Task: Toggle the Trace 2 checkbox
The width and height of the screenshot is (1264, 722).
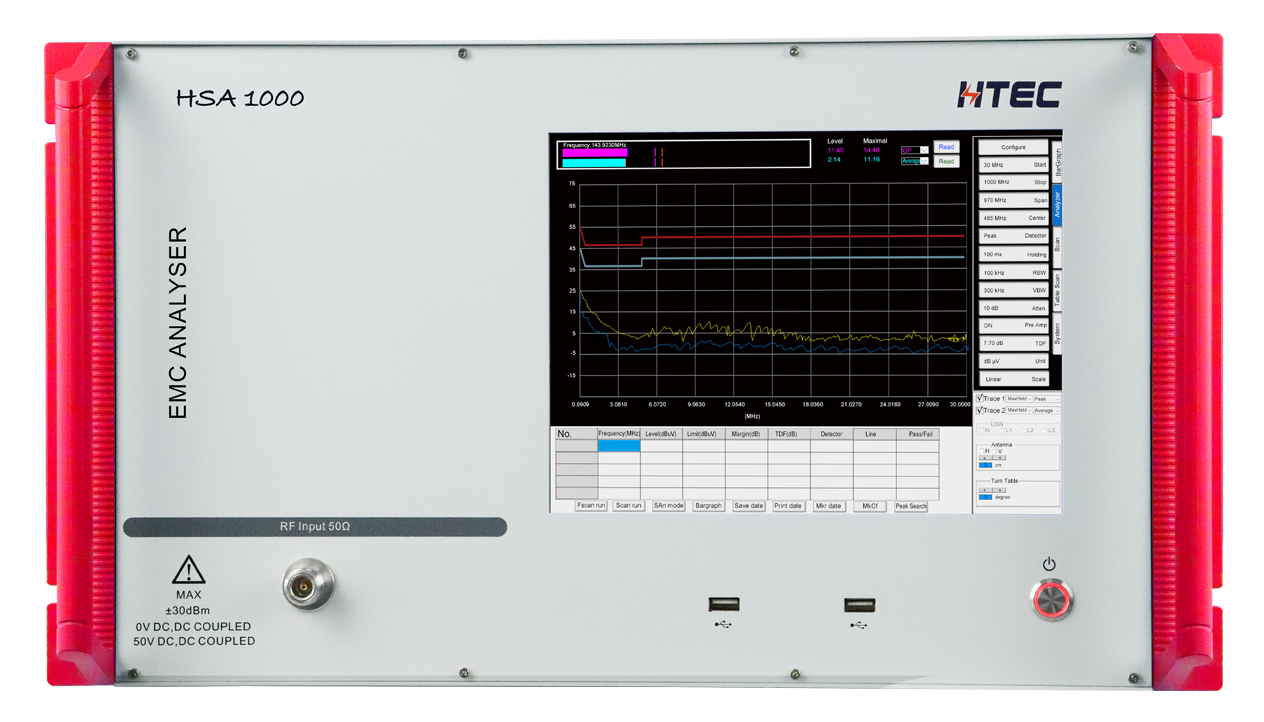Action: pyautogui.click(x=979, y=410)
